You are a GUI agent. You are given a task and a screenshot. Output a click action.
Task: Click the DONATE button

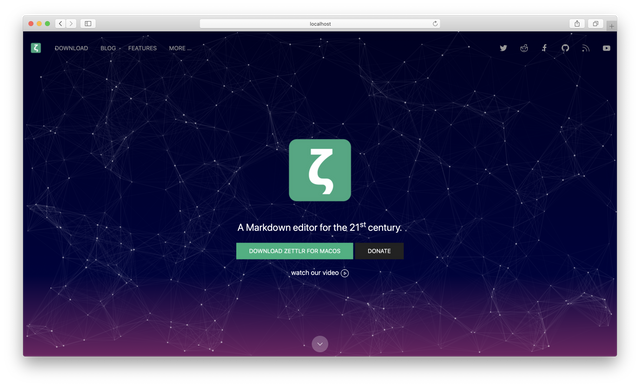click(x=379, y=251)
